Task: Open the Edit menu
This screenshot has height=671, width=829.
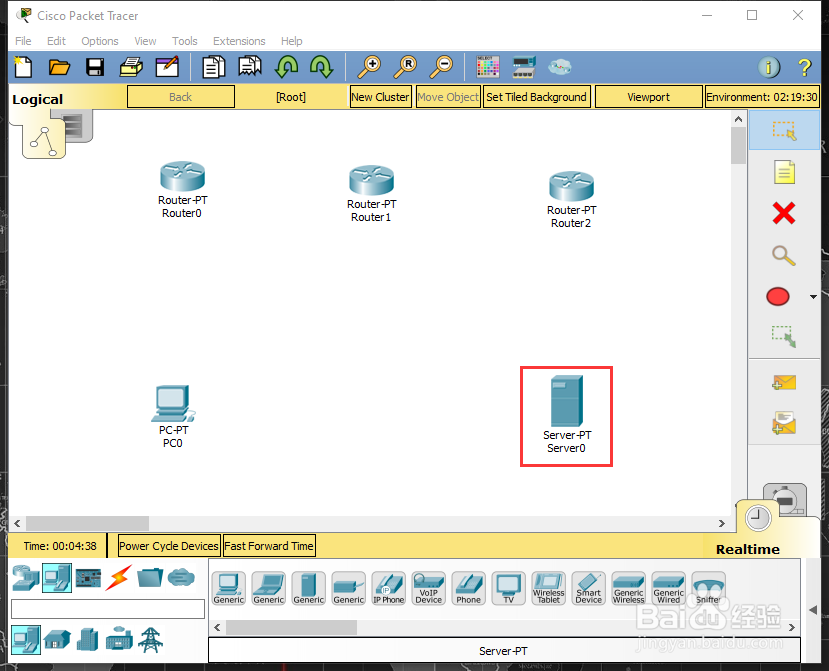Action: coord(56,41)
